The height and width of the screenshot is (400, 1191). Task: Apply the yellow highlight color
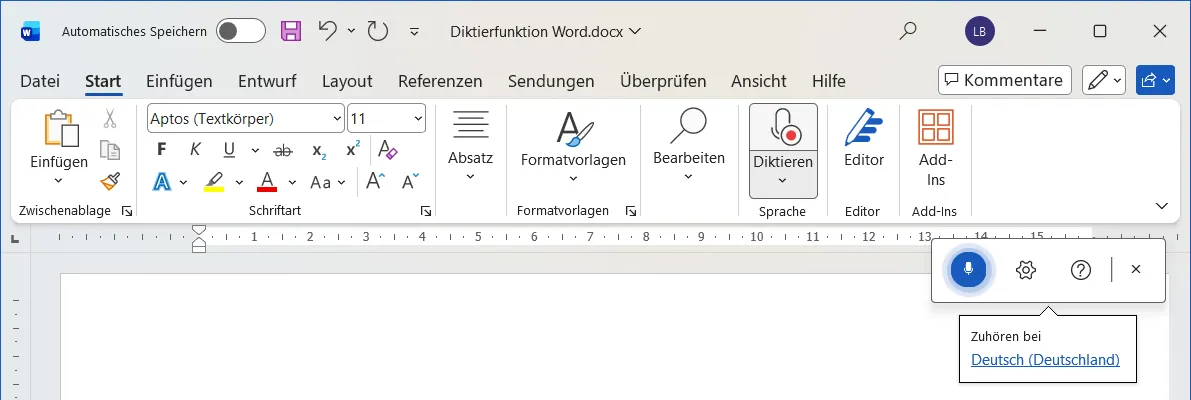tap(214, 181)
